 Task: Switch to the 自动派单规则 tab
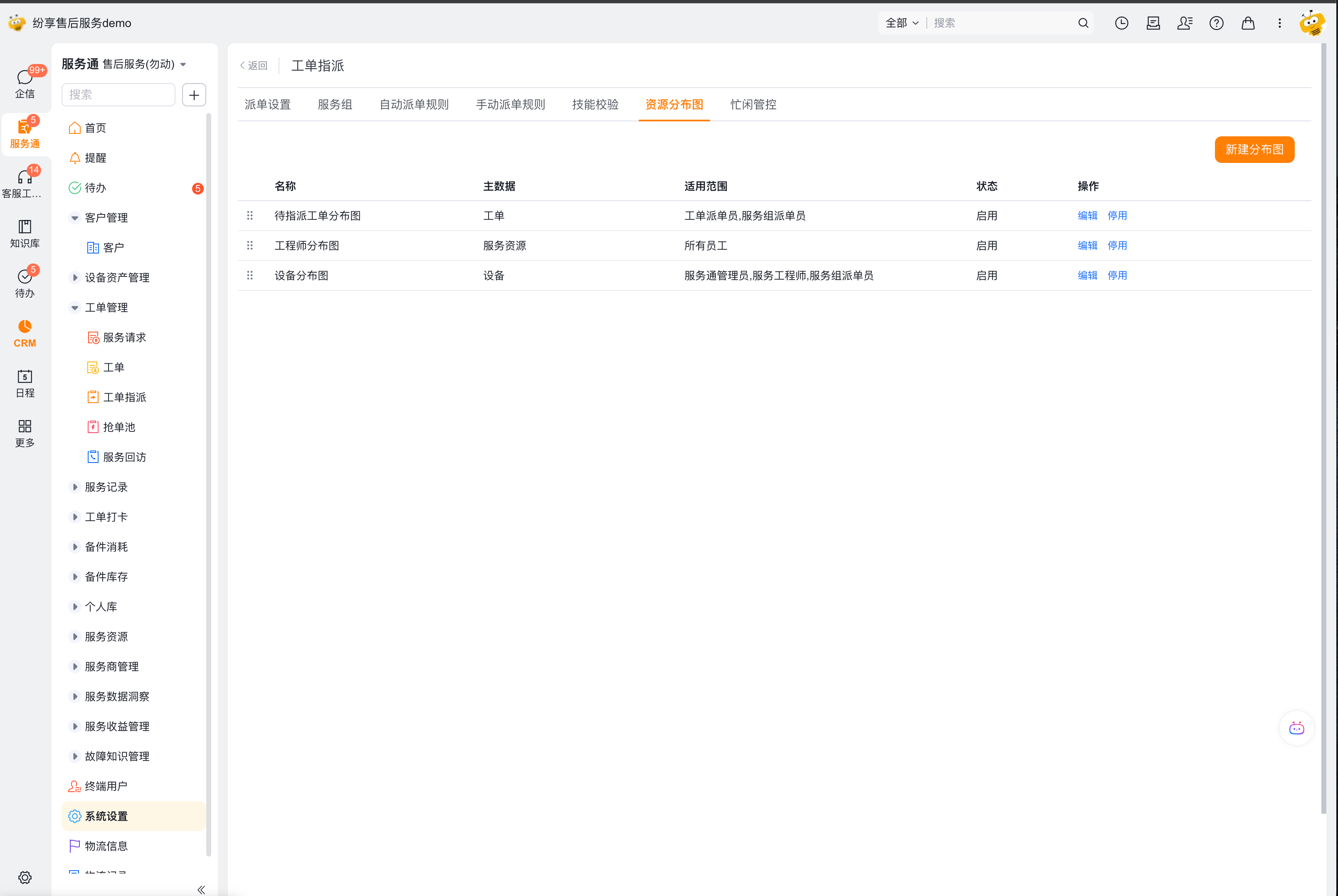tap(414, 105)
